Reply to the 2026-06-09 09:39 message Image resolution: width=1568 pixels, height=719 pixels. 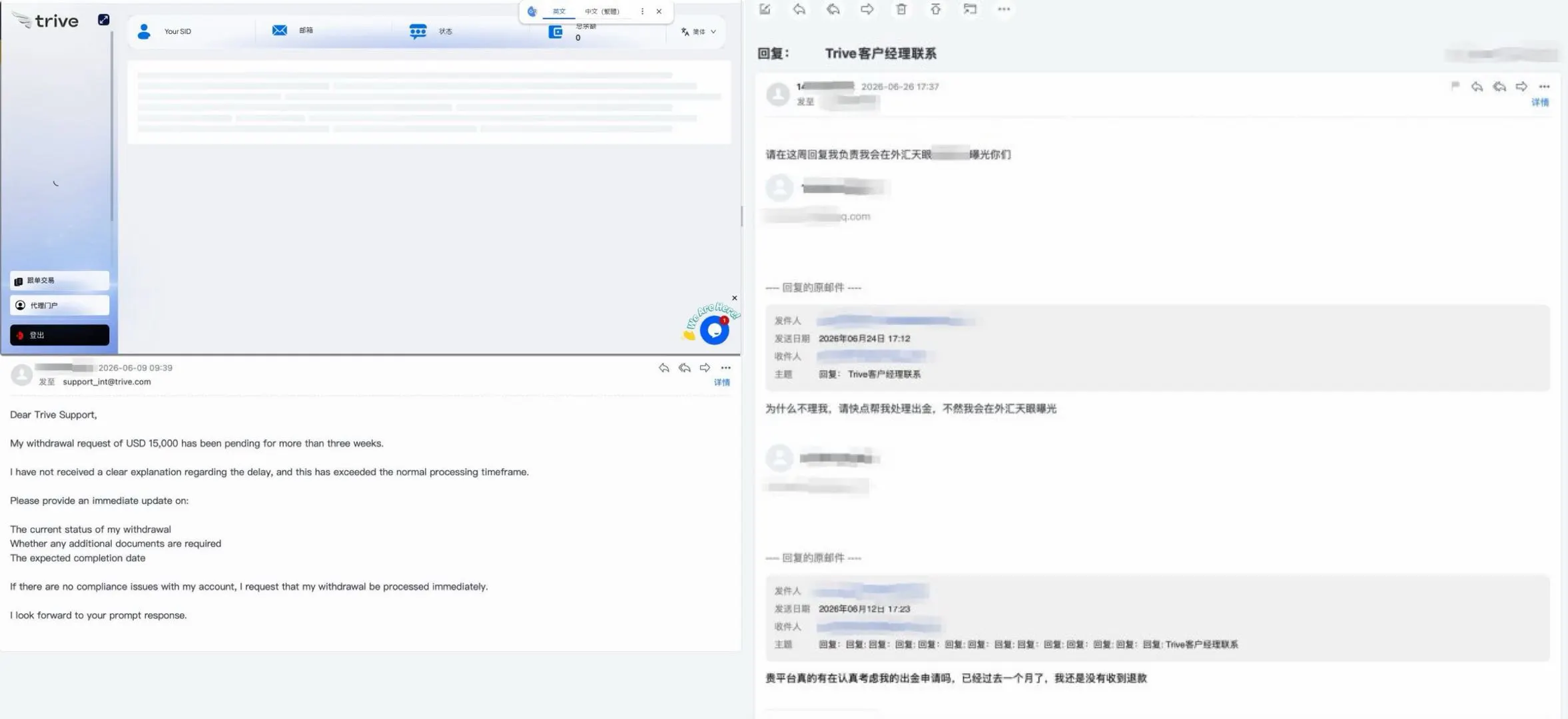click(x=664, y=367)
